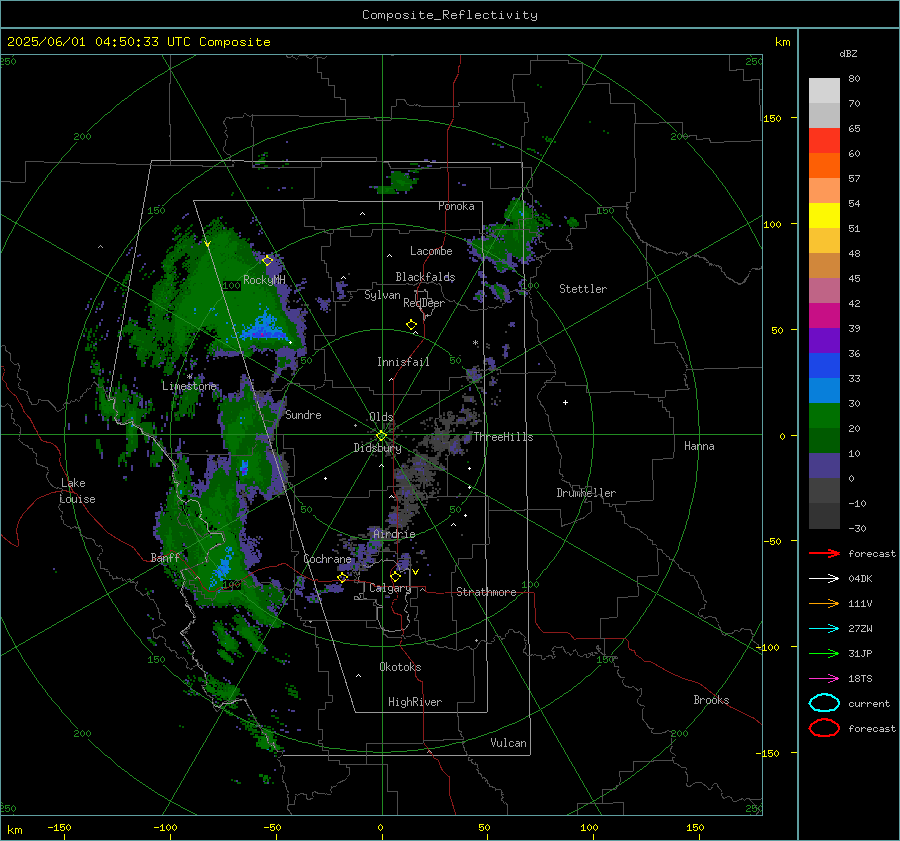Click the RockyMH label

pos(264,280)
